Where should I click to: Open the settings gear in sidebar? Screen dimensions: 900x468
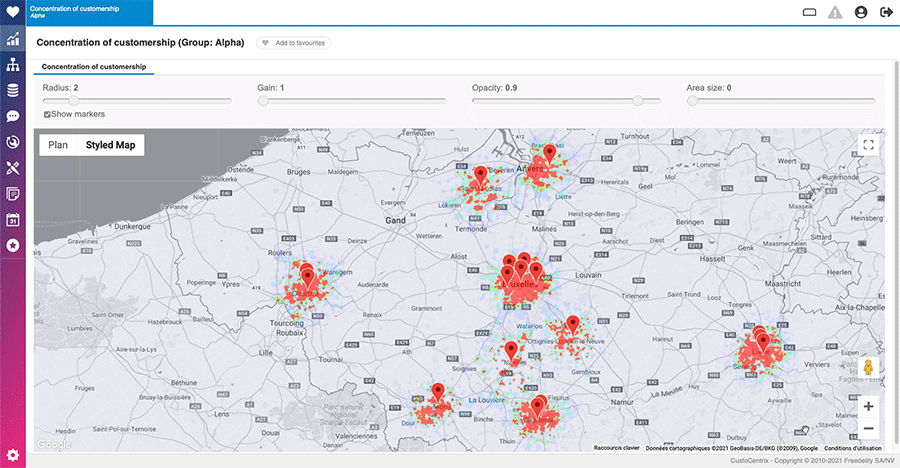pos(13,455)
